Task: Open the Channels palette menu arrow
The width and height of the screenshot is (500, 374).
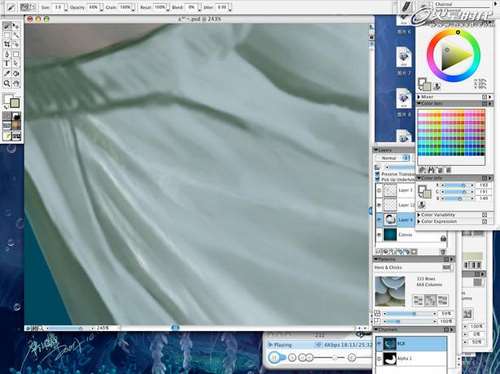Action: pyautogui.click(x=452, y=330)
